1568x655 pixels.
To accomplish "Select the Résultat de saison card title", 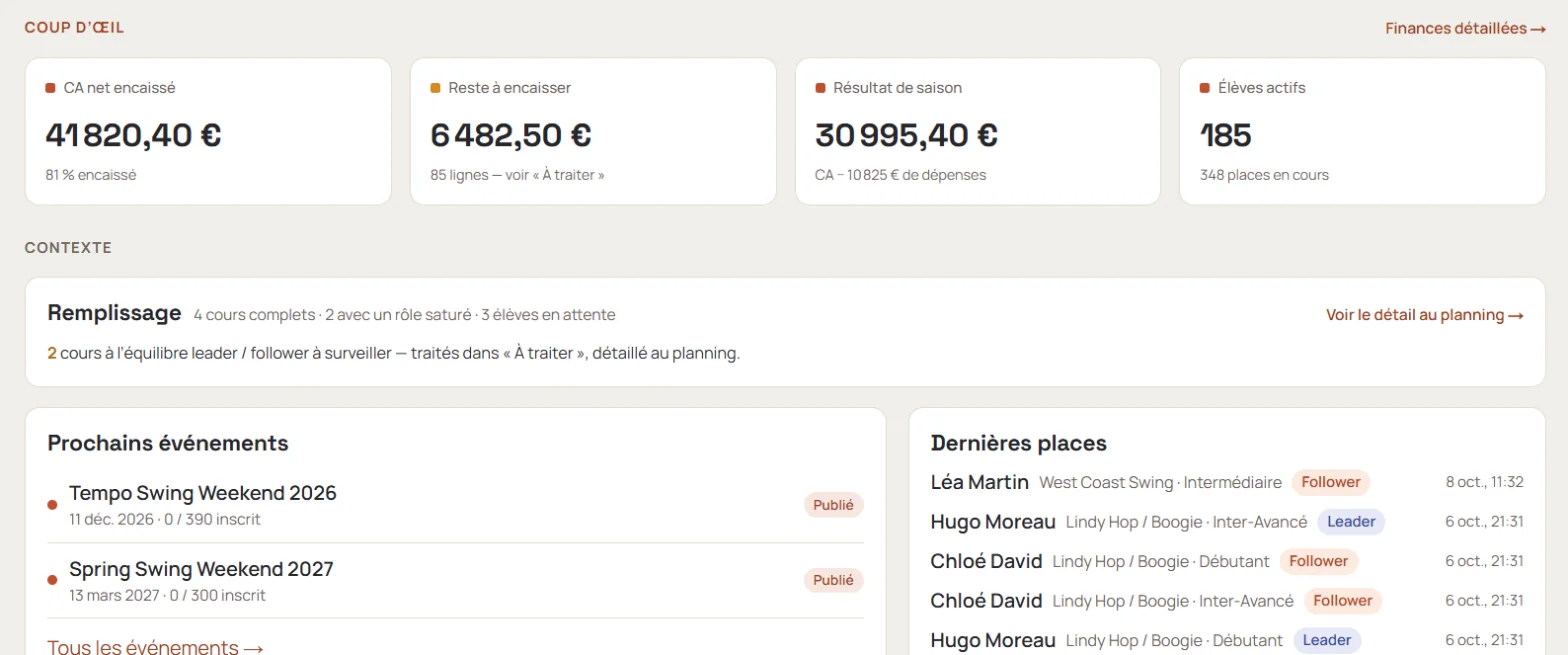I will coord(898,87).
